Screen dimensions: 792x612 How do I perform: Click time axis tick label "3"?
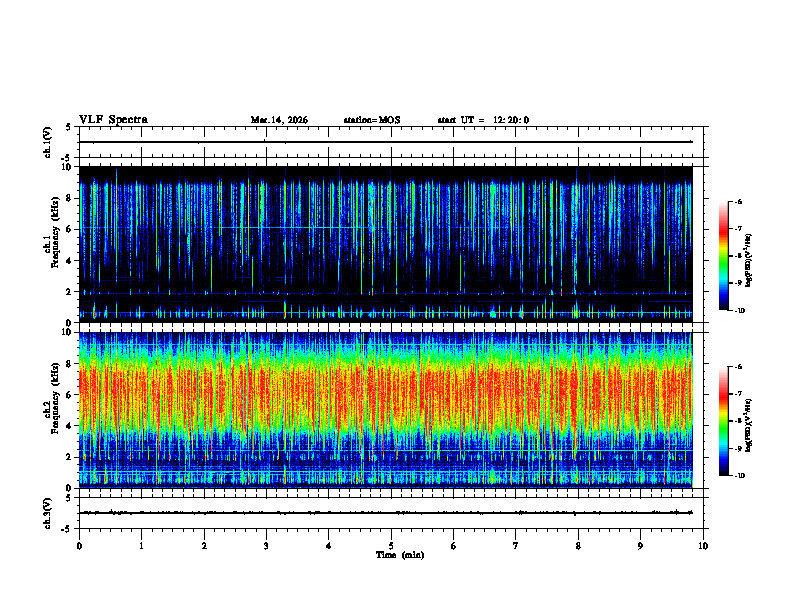pos(266,546)
